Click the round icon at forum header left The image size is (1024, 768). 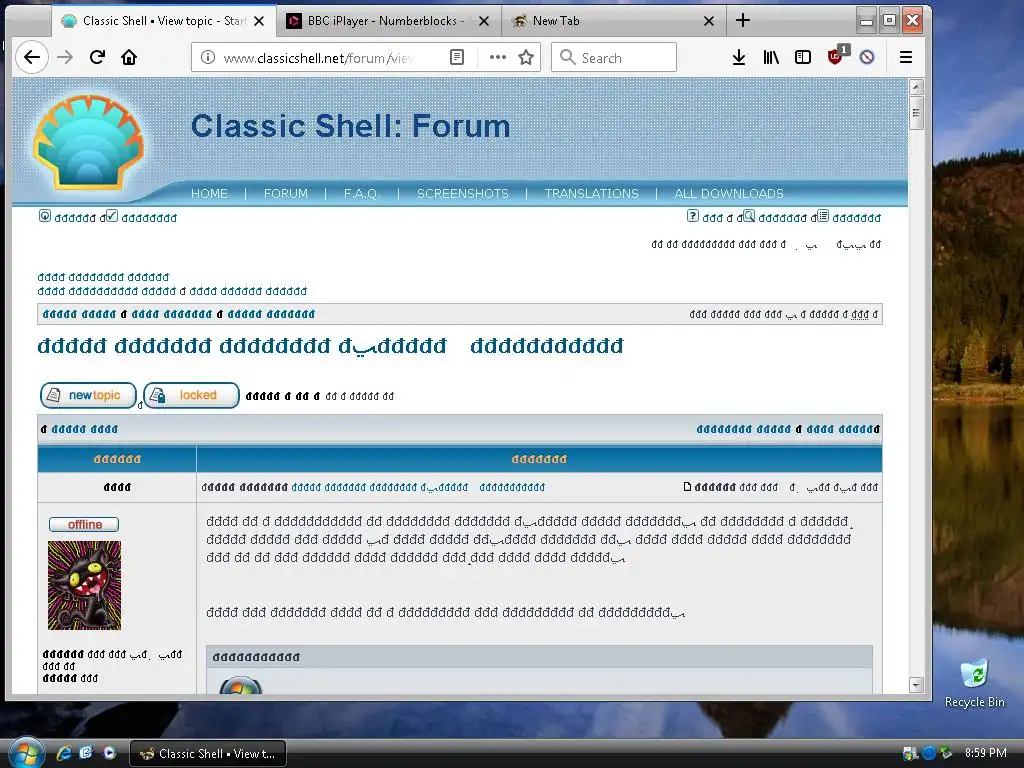[44, 216]
